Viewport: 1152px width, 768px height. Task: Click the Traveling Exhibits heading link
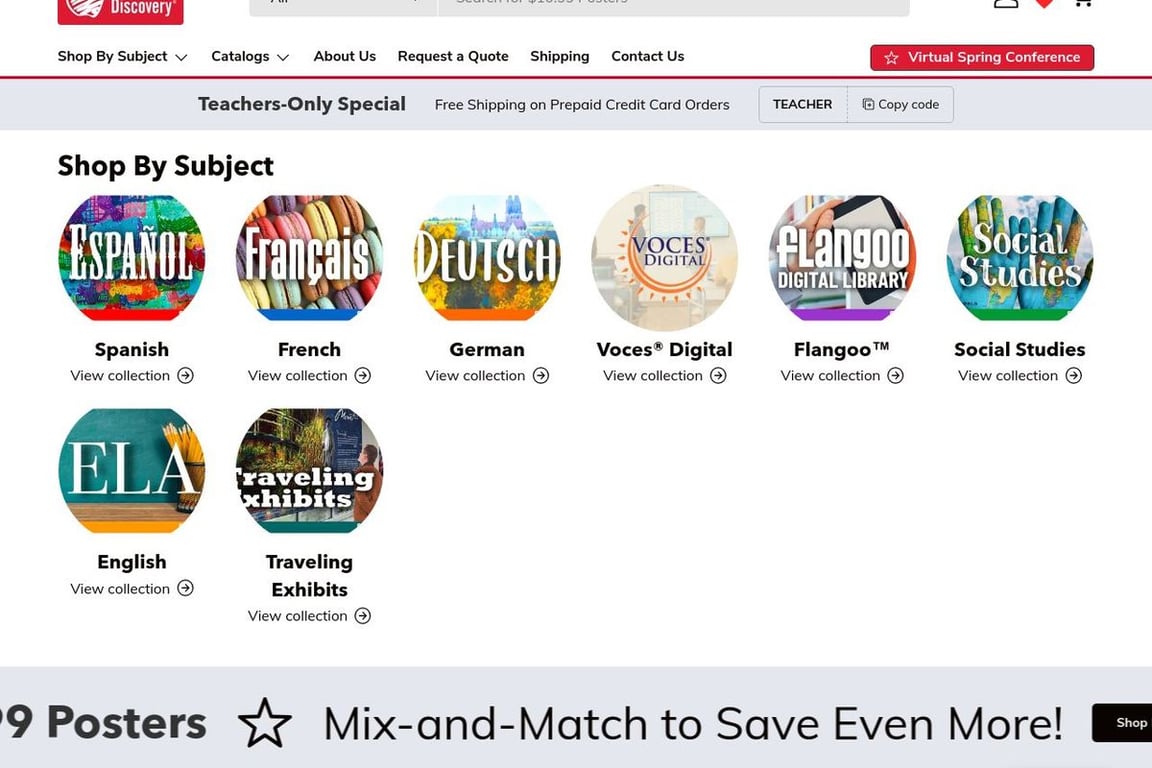click(x=309, y=576)
